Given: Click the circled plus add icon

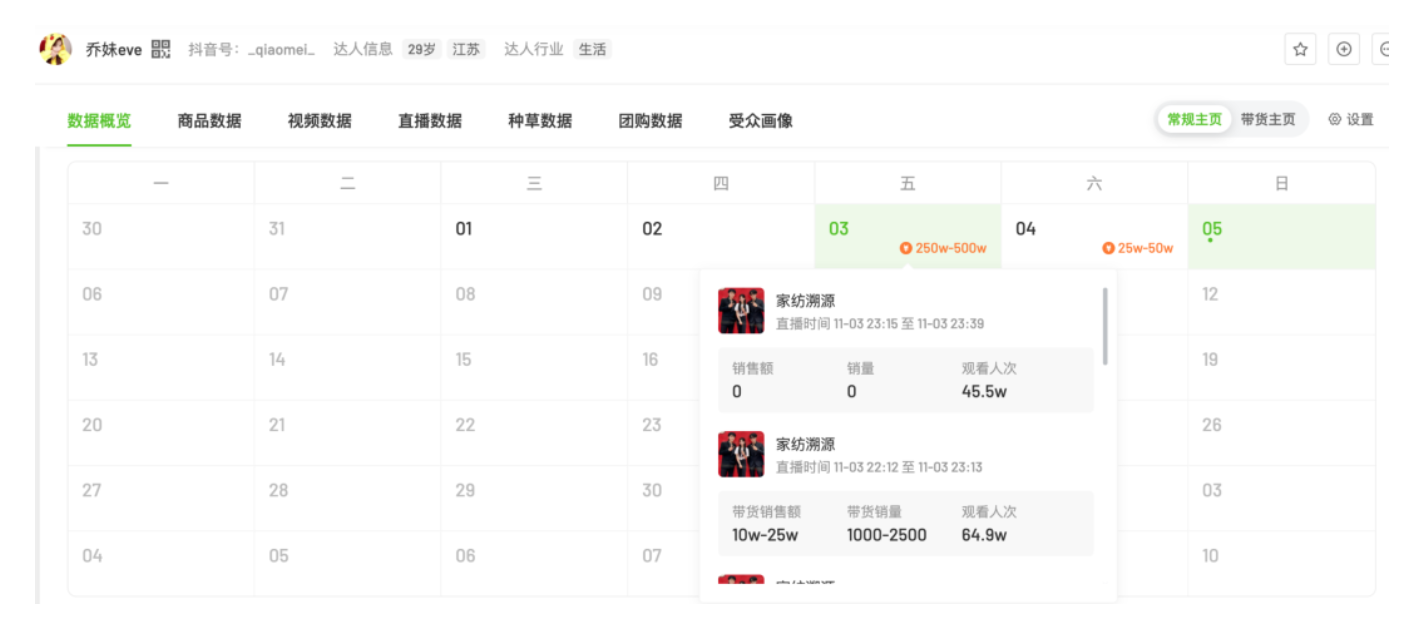Looking at the screenshot, I should tap(1343, 49).
